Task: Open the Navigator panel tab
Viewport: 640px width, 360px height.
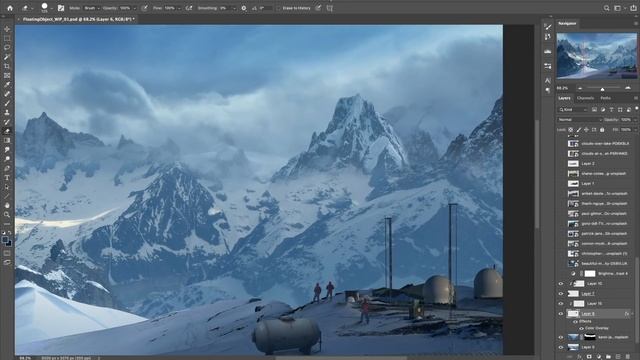Action: (x=567, y=23)
